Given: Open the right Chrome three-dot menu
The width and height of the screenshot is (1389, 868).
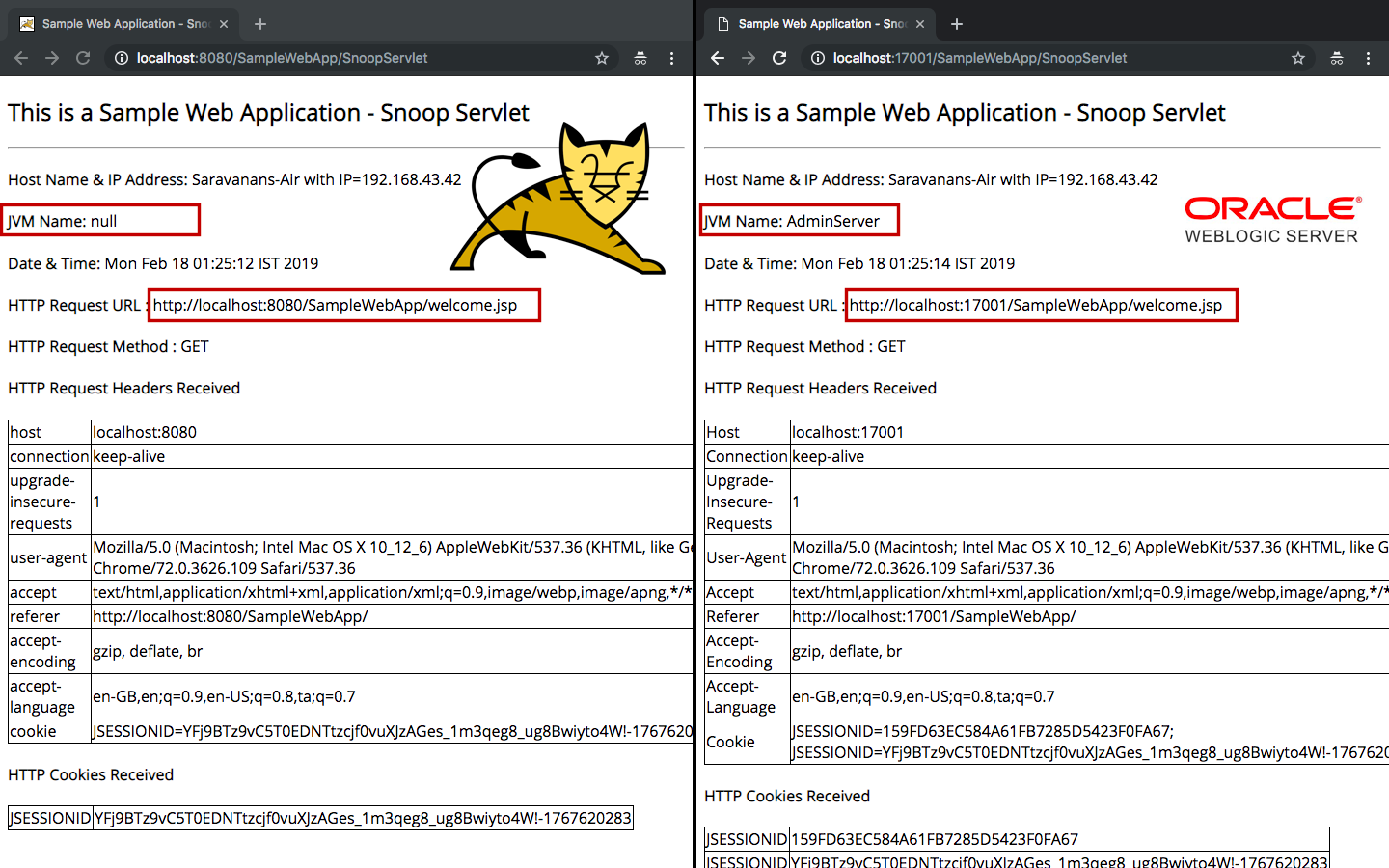Looking at the screenshot, I should (x=1368, y=58).
